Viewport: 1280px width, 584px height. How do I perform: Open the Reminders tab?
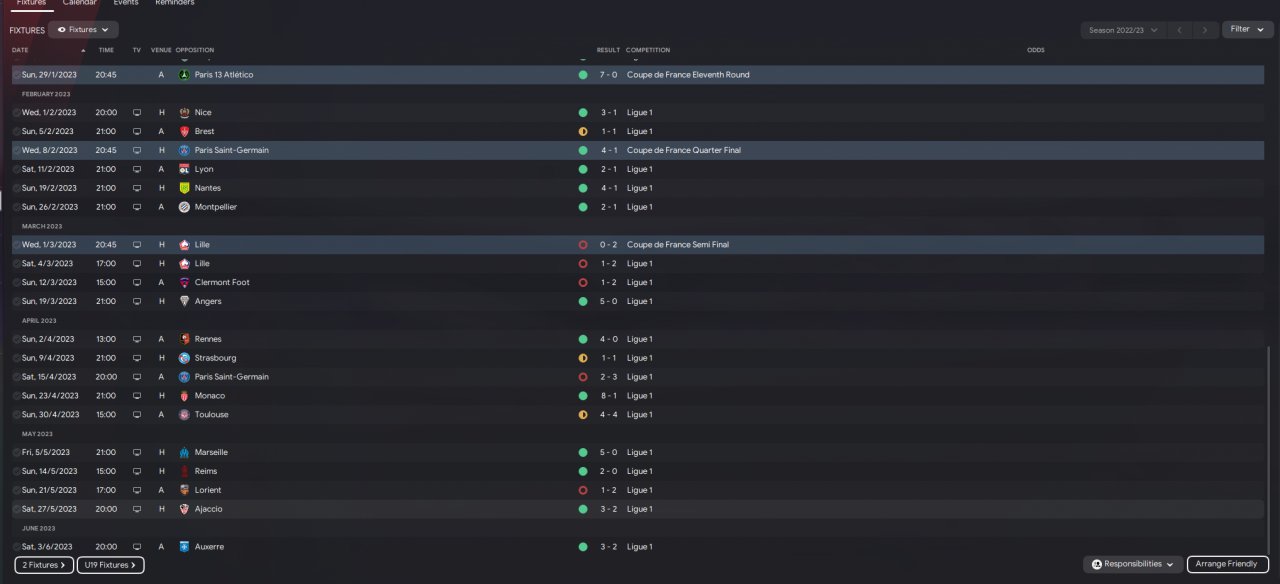175,3
